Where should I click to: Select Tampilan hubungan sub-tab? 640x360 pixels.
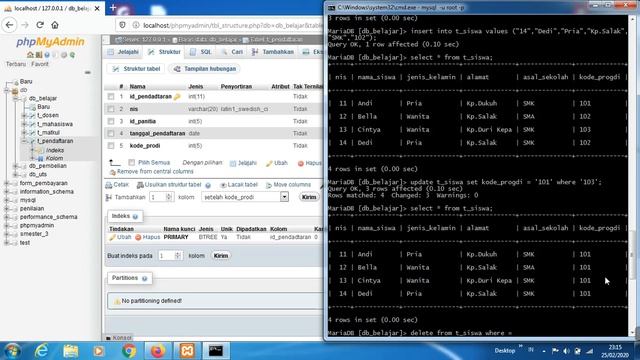tap(205, 69)
